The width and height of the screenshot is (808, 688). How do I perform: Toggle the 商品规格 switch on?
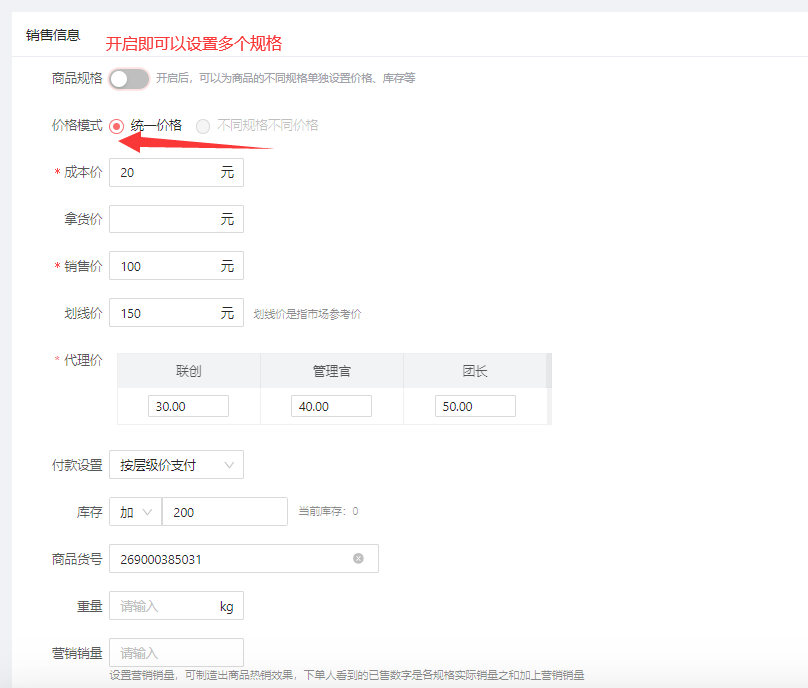click(x=129, y=78)
